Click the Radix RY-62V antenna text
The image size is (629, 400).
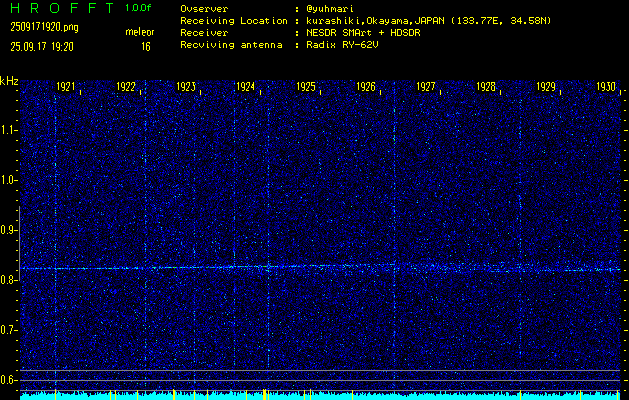click(342, 45)
